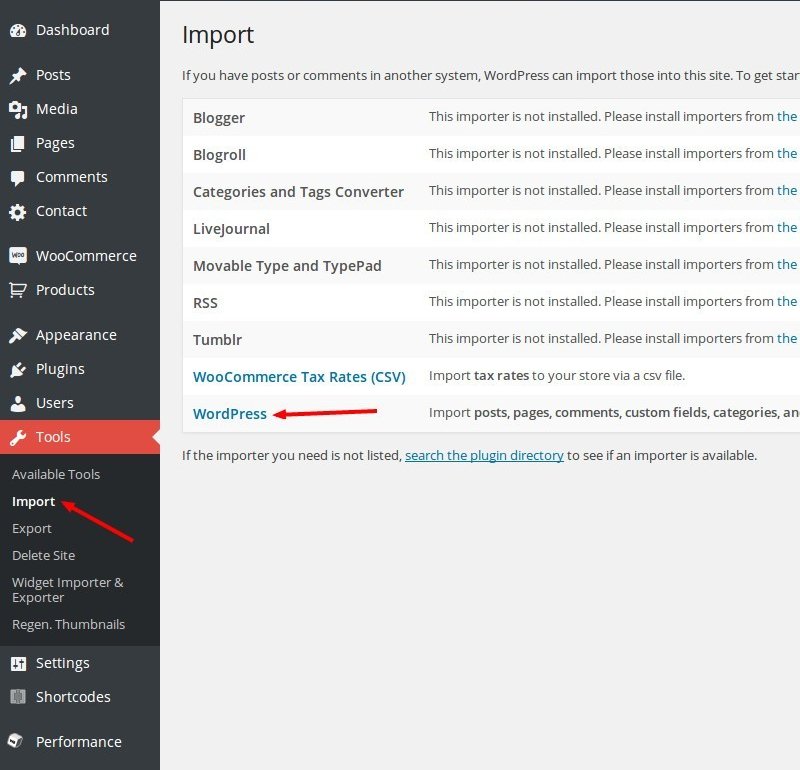
Task: Click WooCommerce Tax Rates (CSV) link
Action: point(299,377)
